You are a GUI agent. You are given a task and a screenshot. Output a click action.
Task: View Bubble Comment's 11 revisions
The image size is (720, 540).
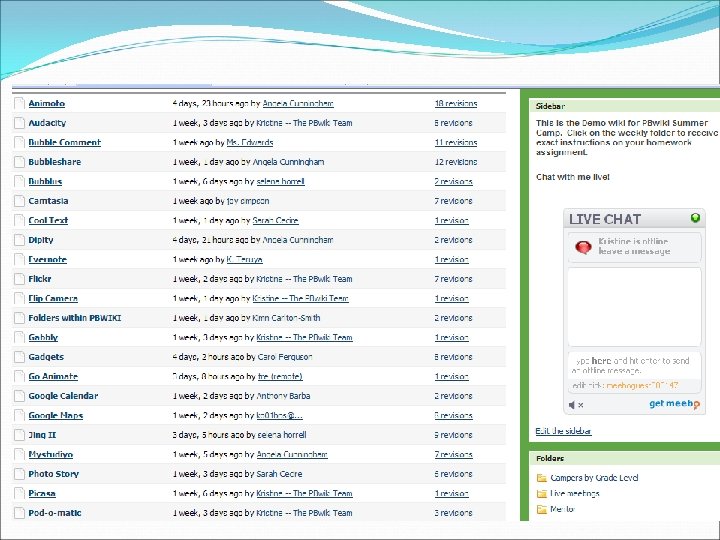[456, 143]
